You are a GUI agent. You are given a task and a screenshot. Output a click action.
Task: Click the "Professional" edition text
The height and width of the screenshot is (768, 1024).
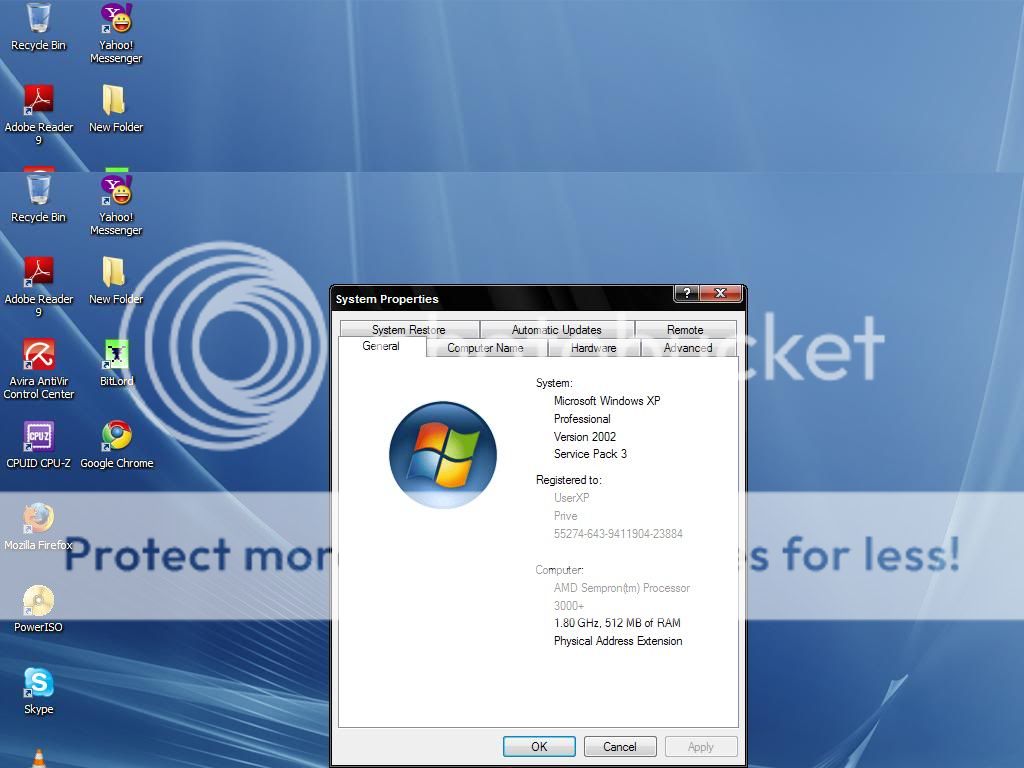[582, 419]
